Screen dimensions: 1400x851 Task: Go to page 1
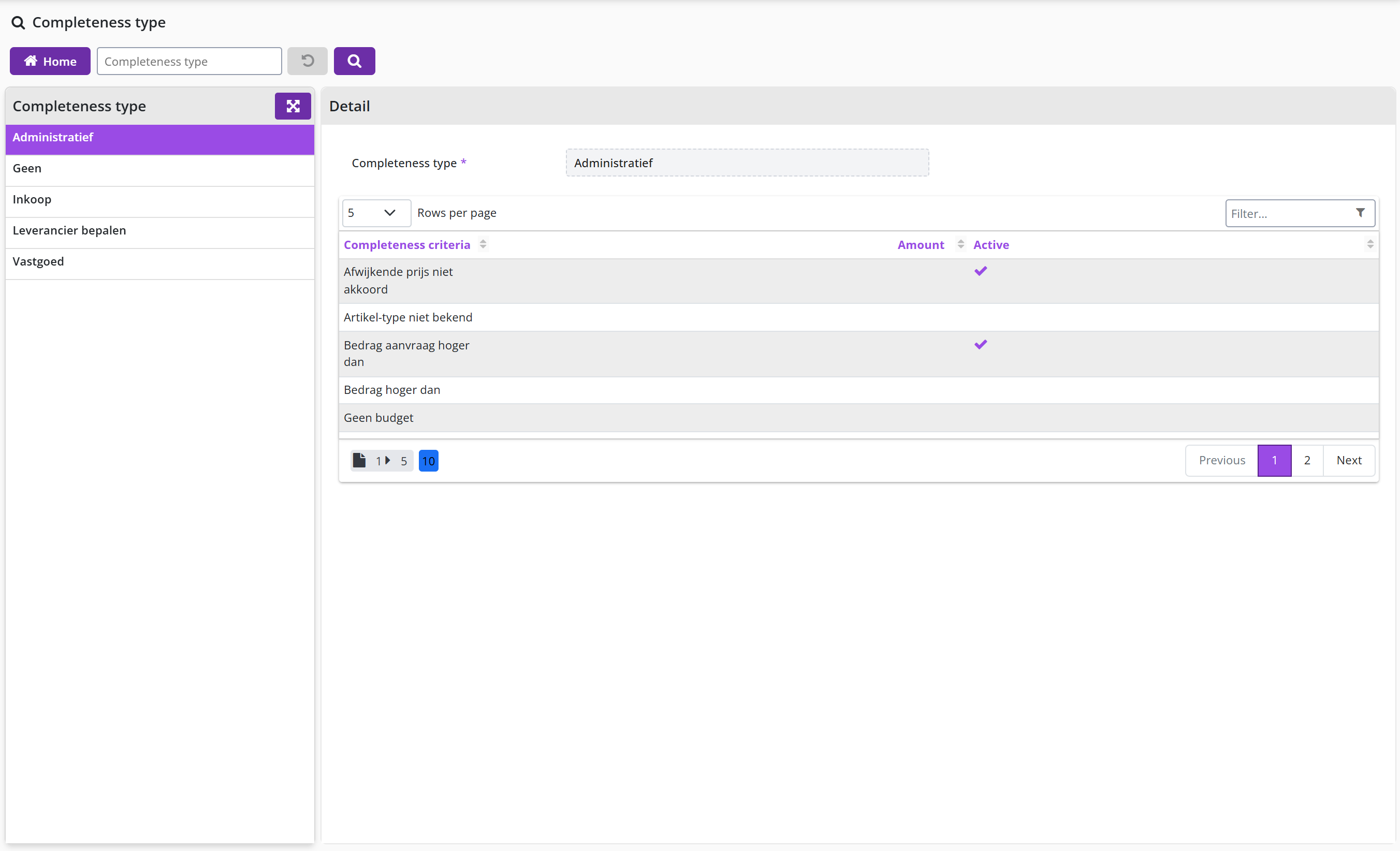1274,461
